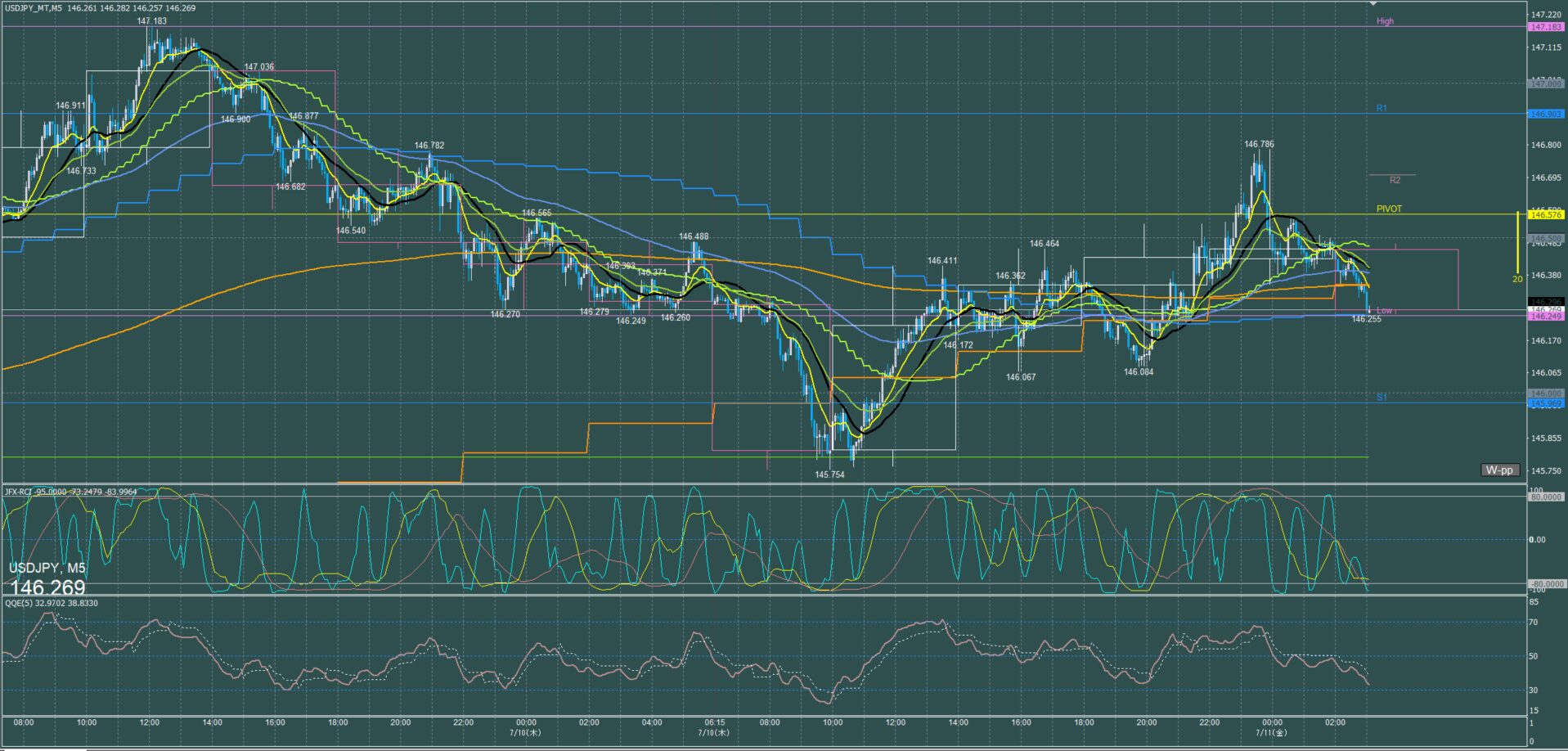Click the PIVOT line label
The image size is (1568, 751).
(x=1389, y=209)
